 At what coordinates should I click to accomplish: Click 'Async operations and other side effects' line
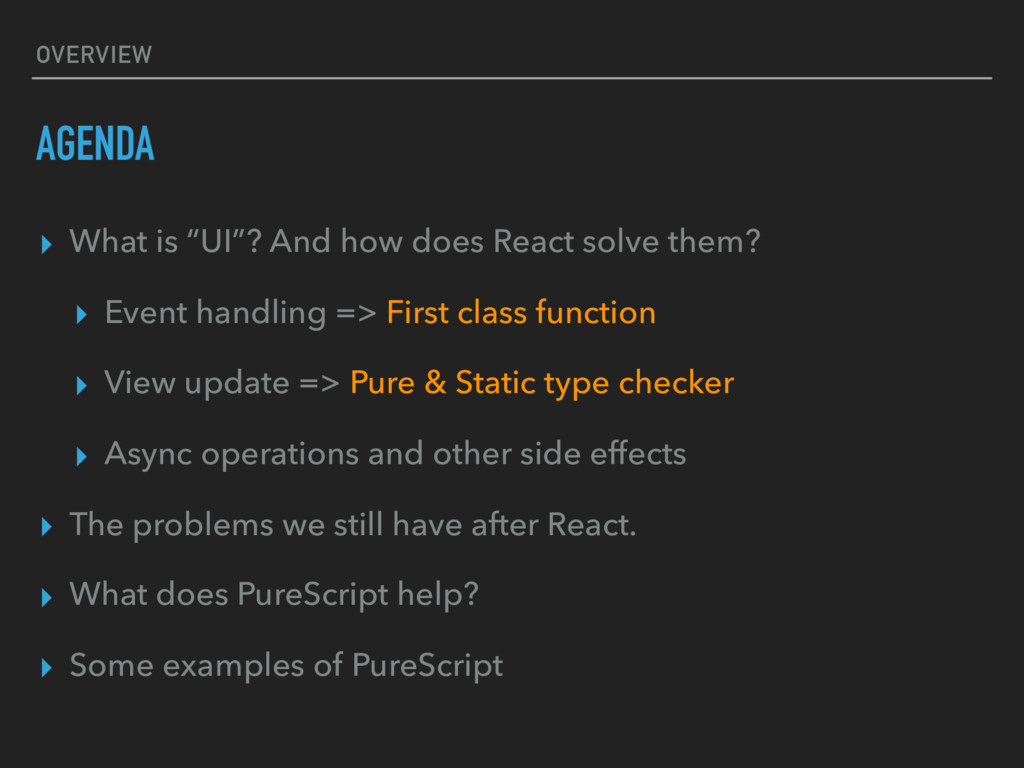(x=395, y=454)
